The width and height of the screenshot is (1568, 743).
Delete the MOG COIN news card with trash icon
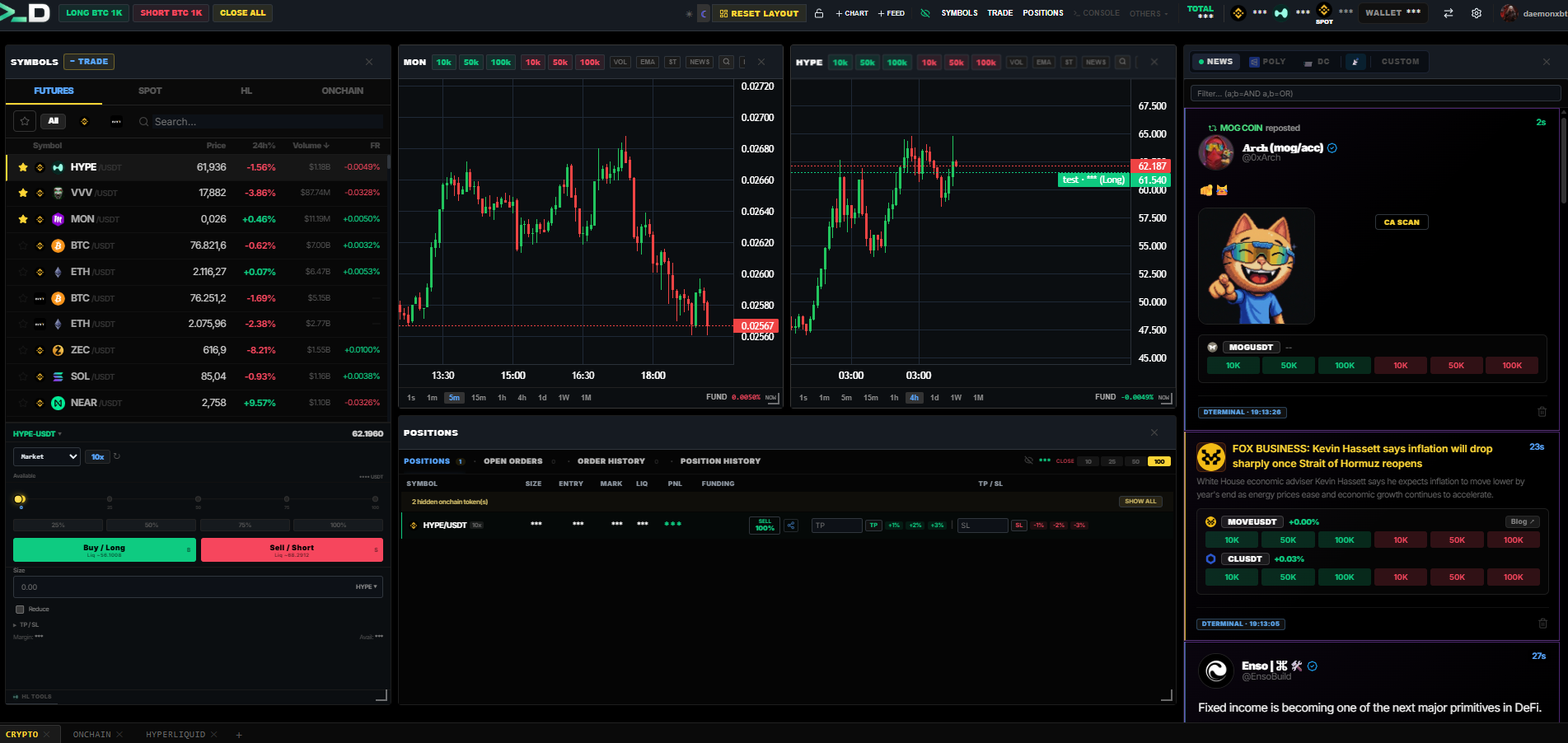(x=1542, y=412)
